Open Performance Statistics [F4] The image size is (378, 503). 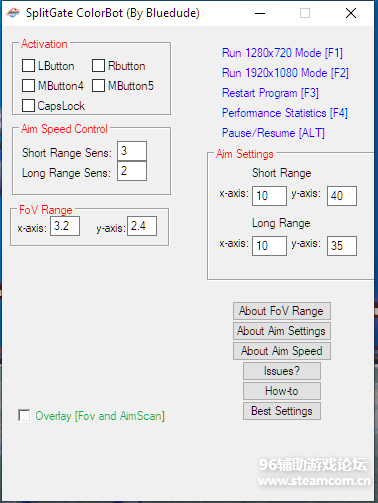285,113
